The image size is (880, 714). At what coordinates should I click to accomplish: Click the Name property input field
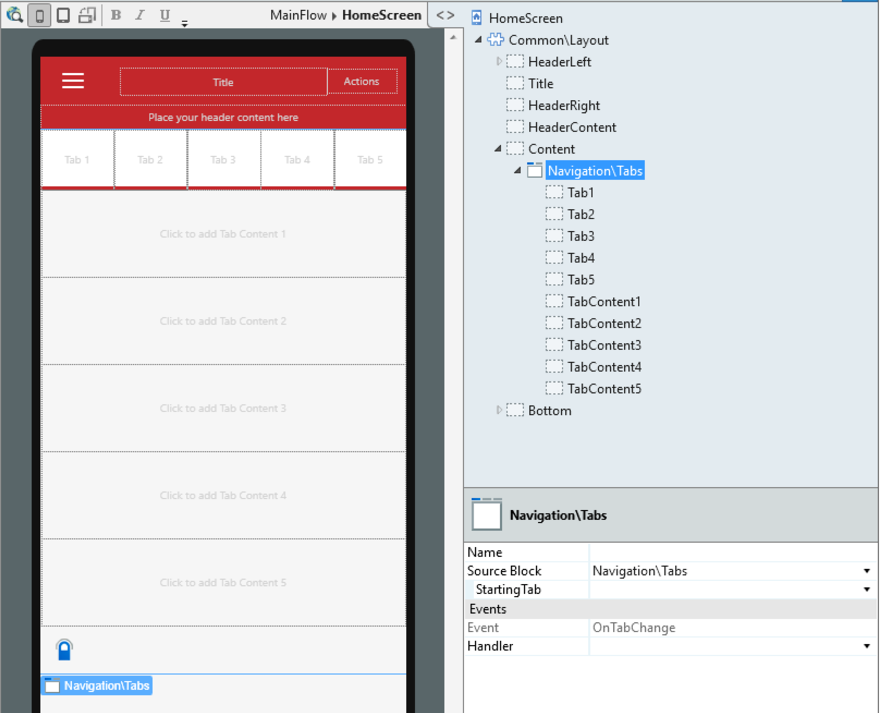733,552
